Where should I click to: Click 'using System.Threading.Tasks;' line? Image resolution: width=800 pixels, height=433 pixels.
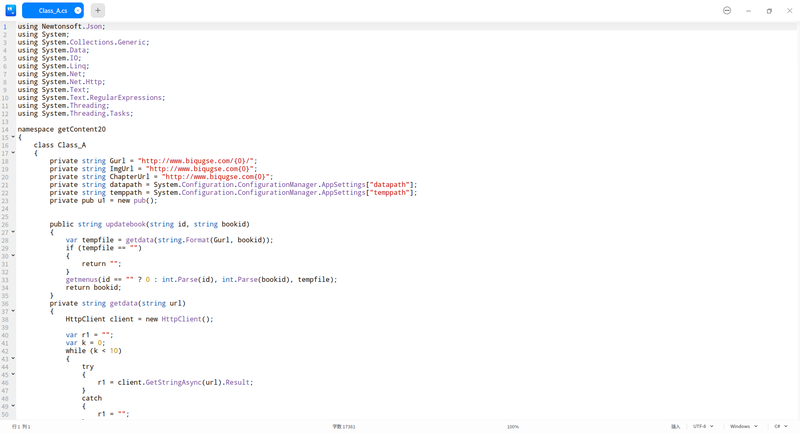(x=75, y=113)
